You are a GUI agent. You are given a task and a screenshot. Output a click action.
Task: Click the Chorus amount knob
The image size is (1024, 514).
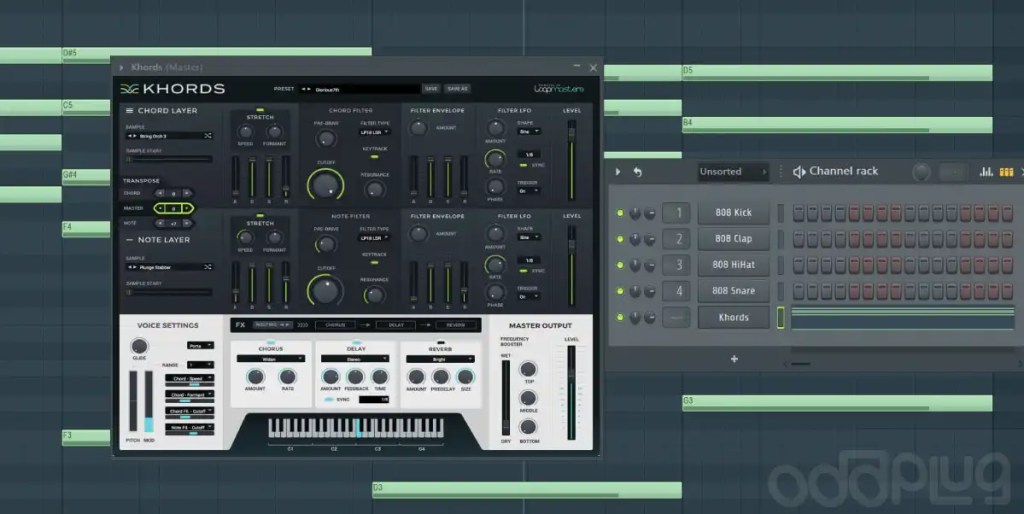(x=255, y=377)
